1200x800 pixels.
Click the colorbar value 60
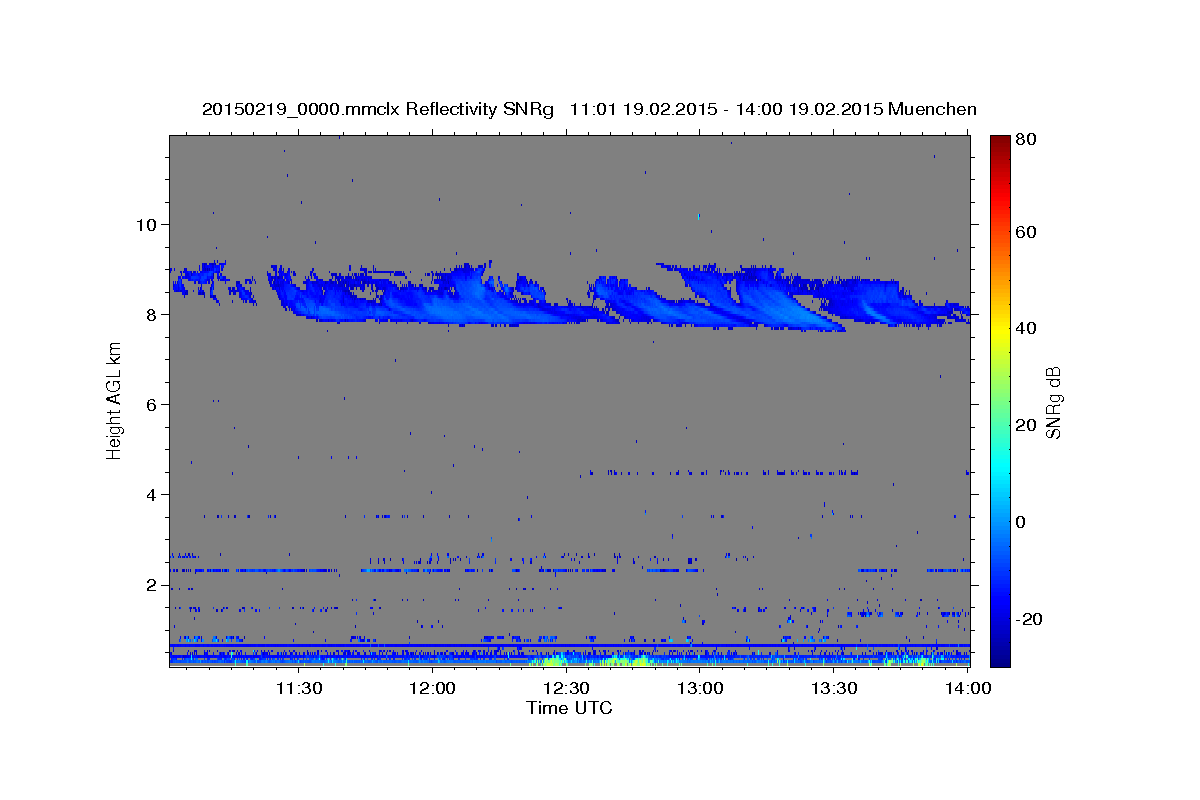click(1025, 232)
